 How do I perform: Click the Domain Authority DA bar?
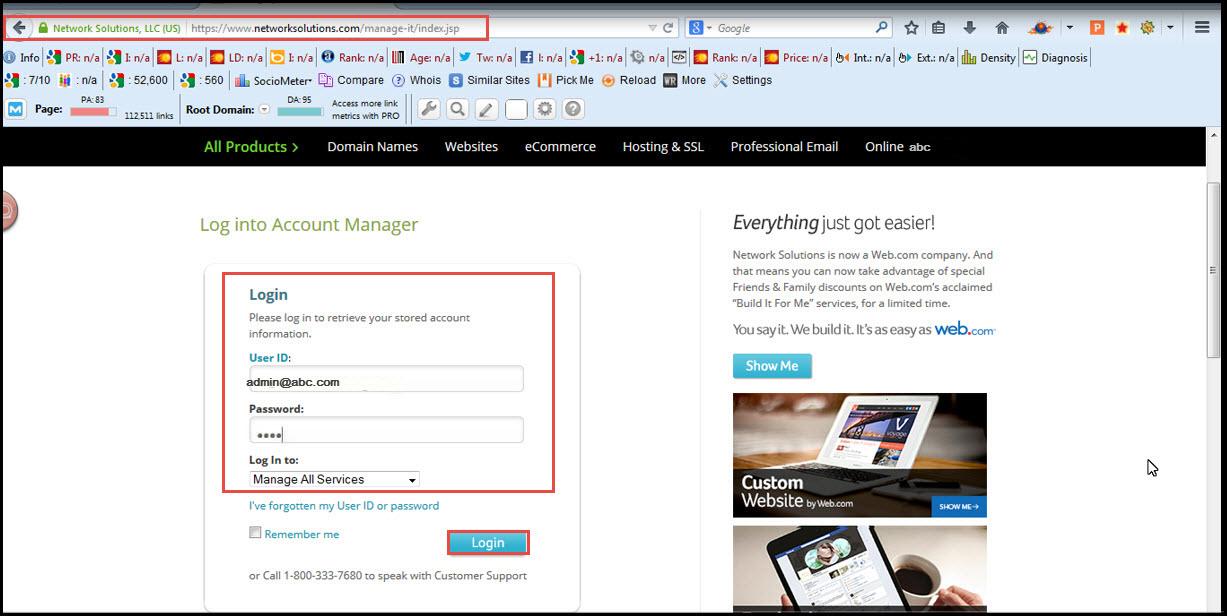299,111
